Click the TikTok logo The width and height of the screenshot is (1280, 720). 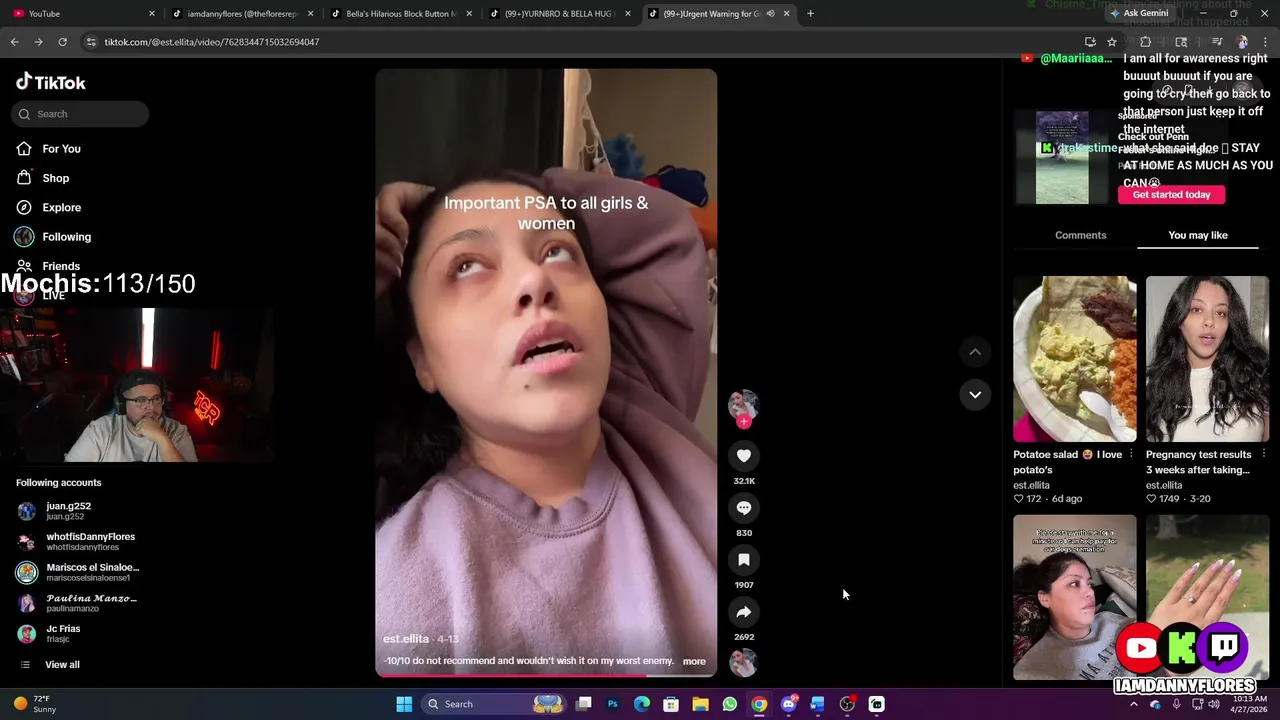click(x=51, y=82)
